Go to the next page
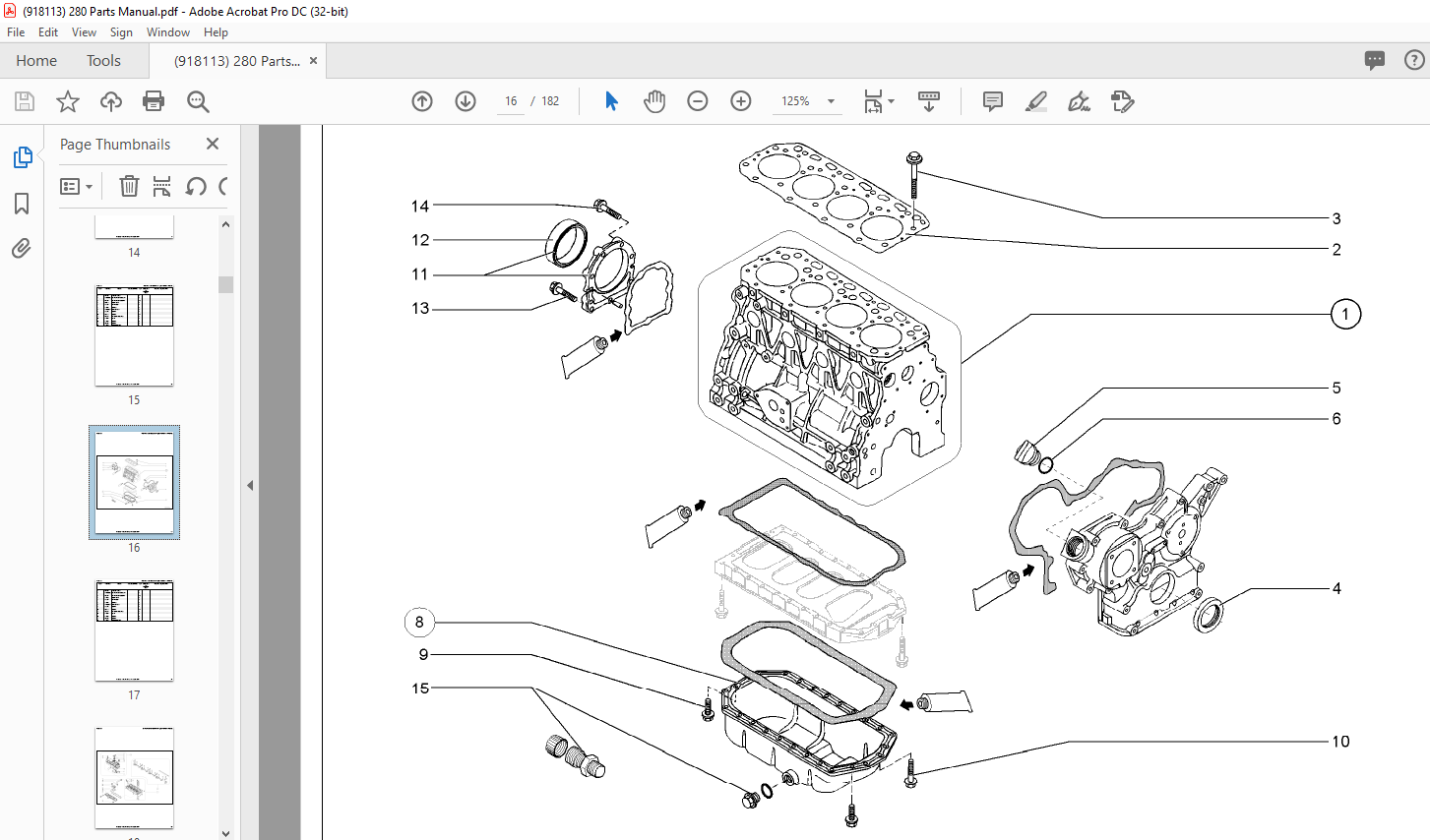 pyautogui.click(x=466, y=101)
